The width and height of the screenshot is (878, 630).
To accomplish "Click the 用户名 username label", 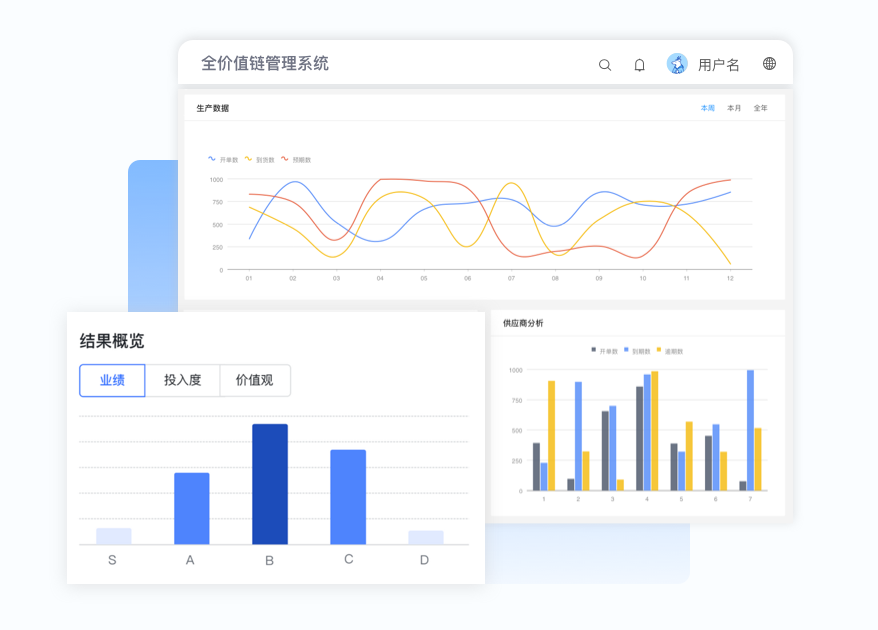I will pos(718,65).
